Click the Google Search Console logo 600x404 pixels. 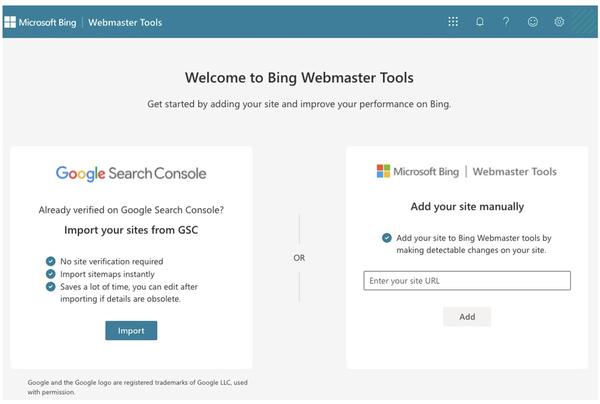[x=131, y=174]
